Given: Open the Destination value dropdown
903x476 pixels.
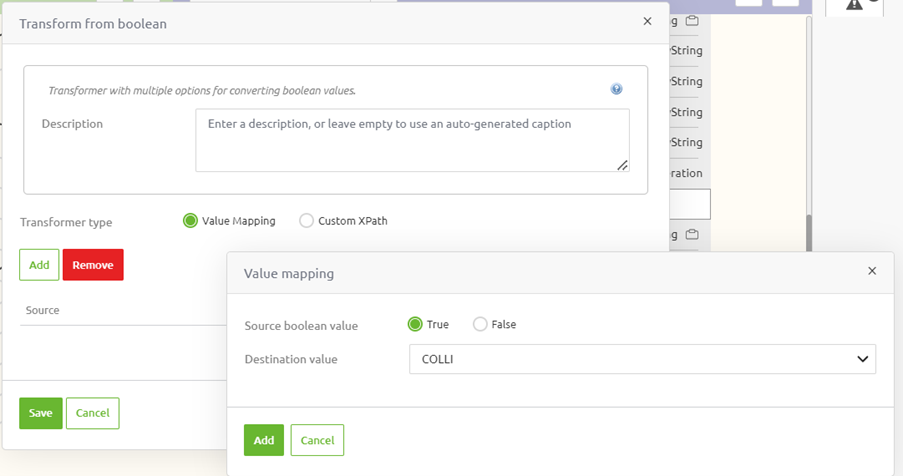Looking at the screenshot, I should 642,359.
